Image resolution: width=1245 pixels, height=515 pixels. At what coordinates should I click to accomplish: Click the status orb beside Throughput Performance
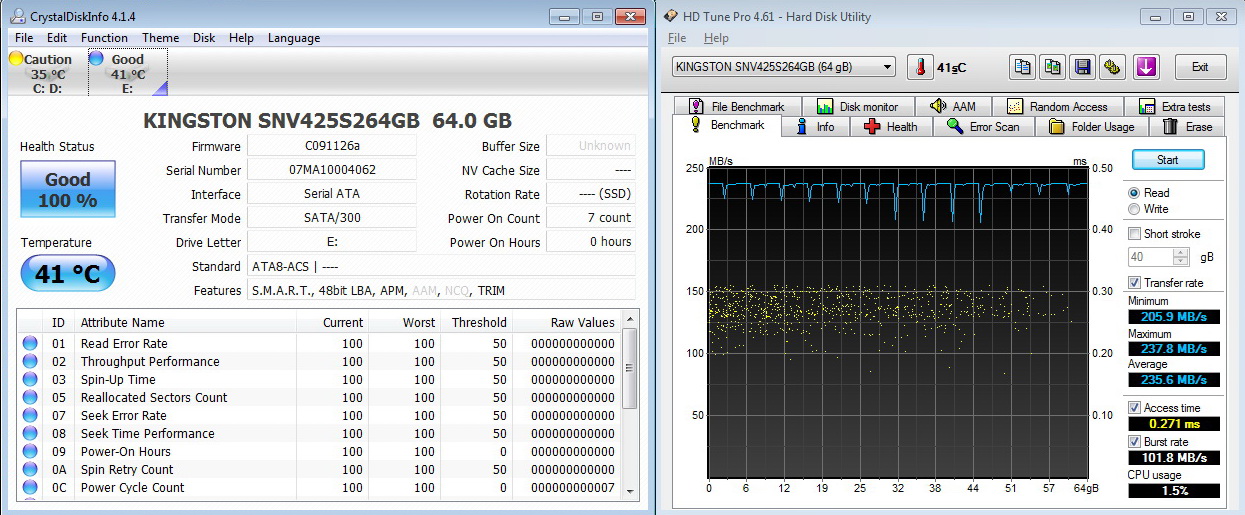(x=30, y=361)
